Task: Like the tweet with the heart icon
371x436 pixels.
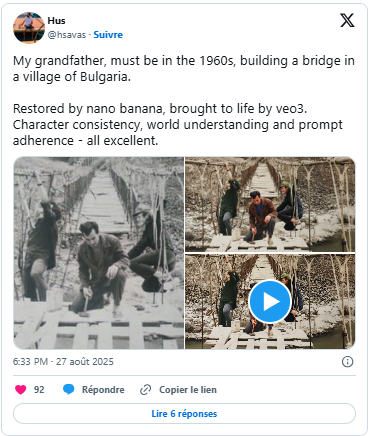Action: click(21, 389)
